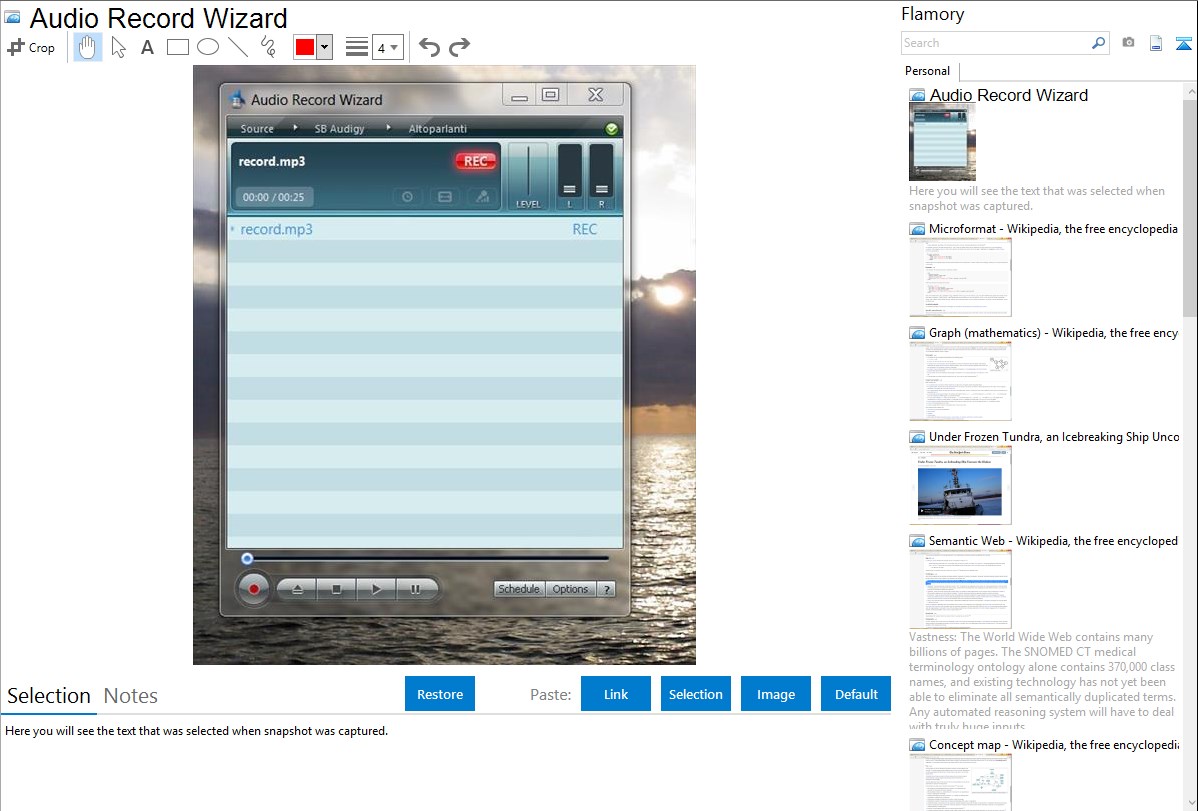Open the line width dropdown showing 4
The width and height of the screenshot is (1198, 811).
[x=387, y=47]
